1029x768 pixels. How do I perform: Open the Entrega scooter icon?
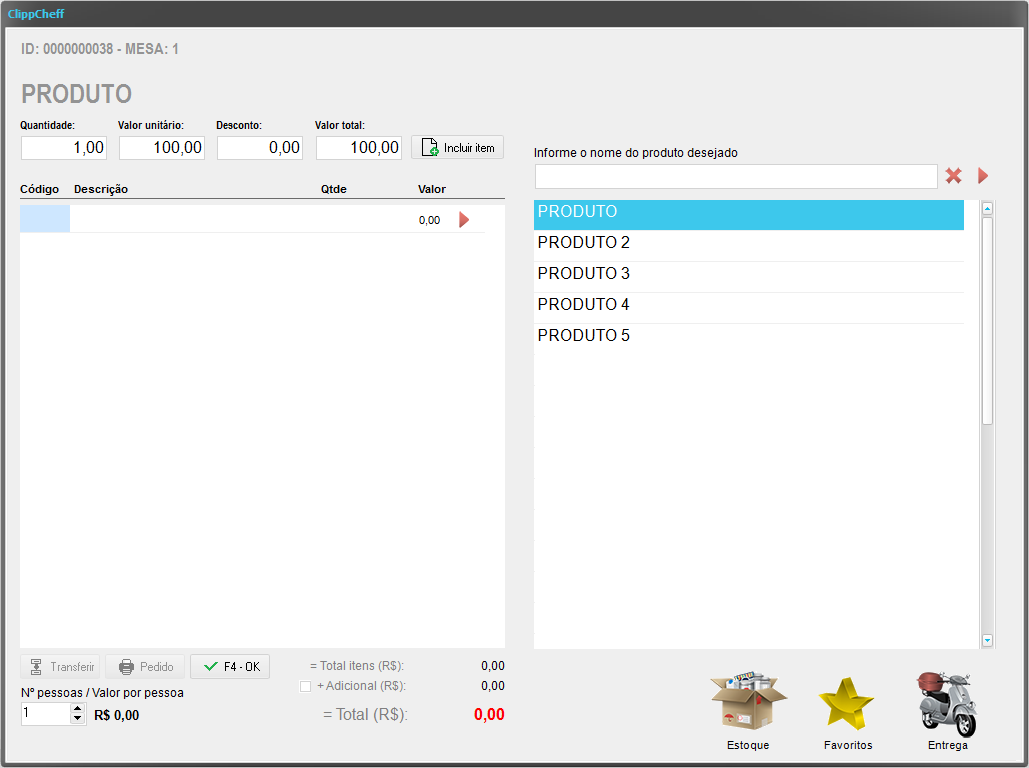point(946,703)
